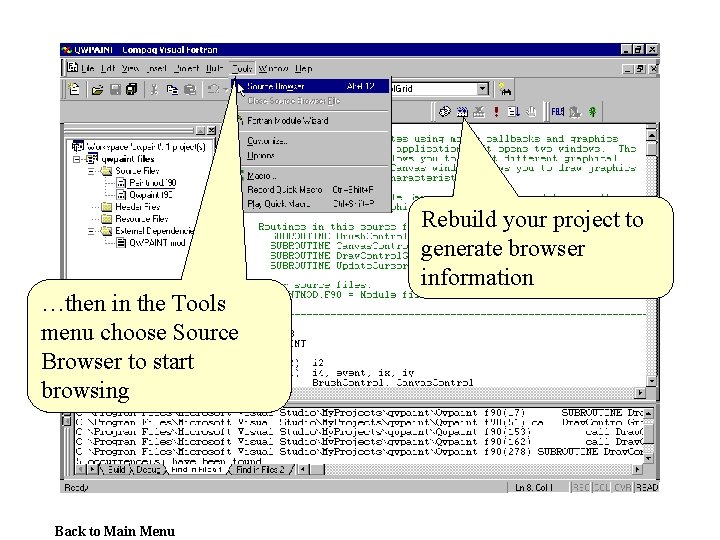The image size is (720, 540).
Task: Click the red exclamation Execute Program icon
Action: (496, 112)
